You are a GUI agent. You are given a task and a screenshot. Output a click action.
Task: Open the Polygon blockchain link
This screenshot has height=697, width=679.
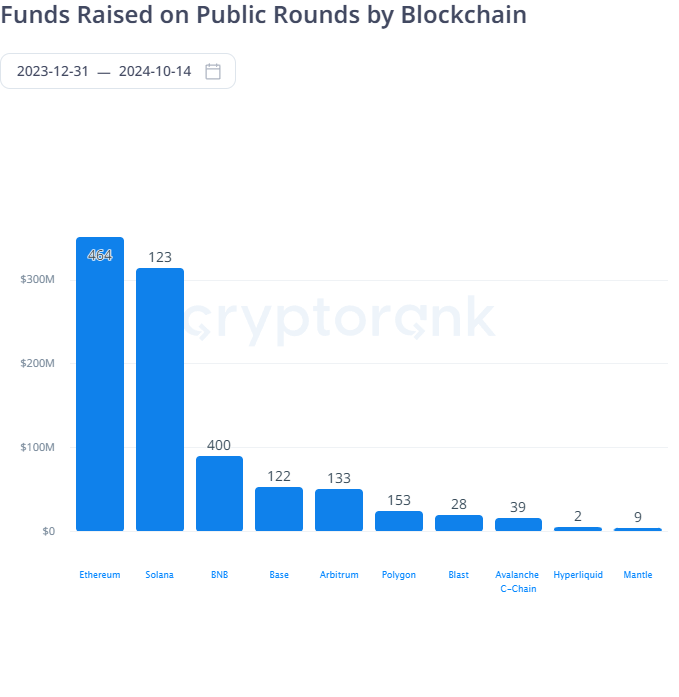(x=399, y=575)
